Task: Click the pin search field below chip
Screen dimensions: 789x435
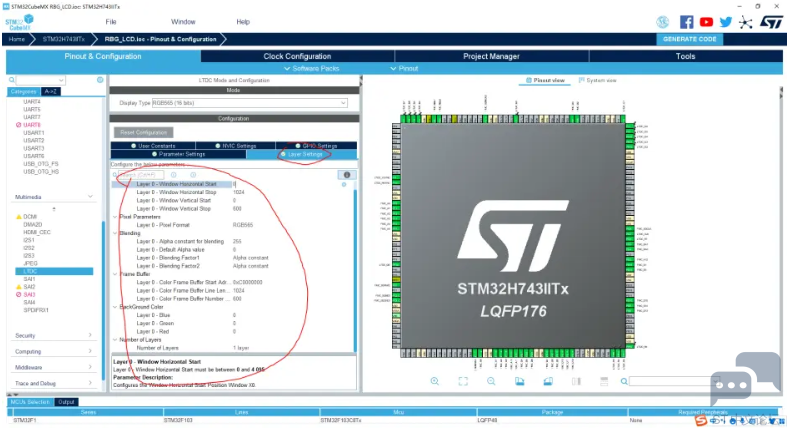Action: [x=674, y=382]
